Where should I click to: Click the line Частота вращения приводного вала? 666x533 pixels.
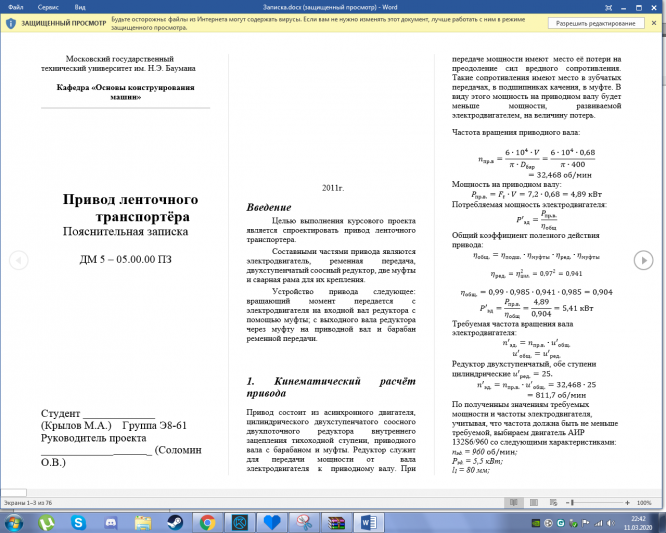pyautogui.click(x=516, y=132)
